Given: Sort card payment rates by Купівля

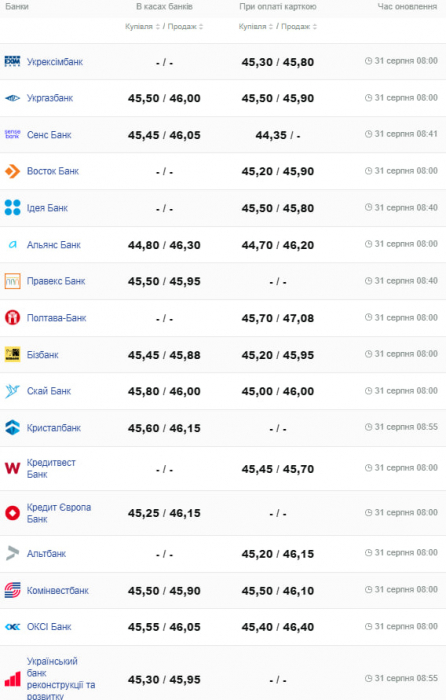Looking at the screenshot, I should pos(256,27).
